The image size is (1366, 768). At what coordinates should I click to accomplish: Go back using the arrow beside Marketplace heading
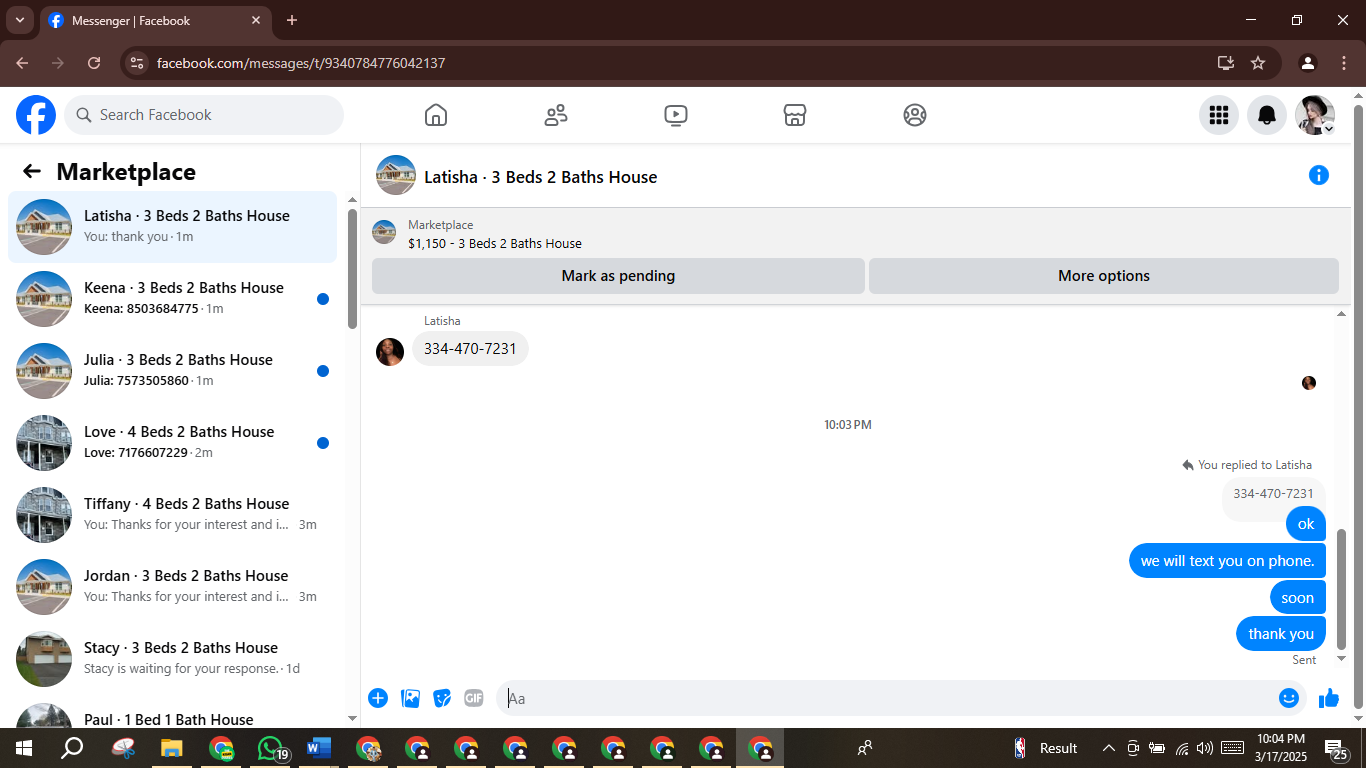click(x=32, y=171)
